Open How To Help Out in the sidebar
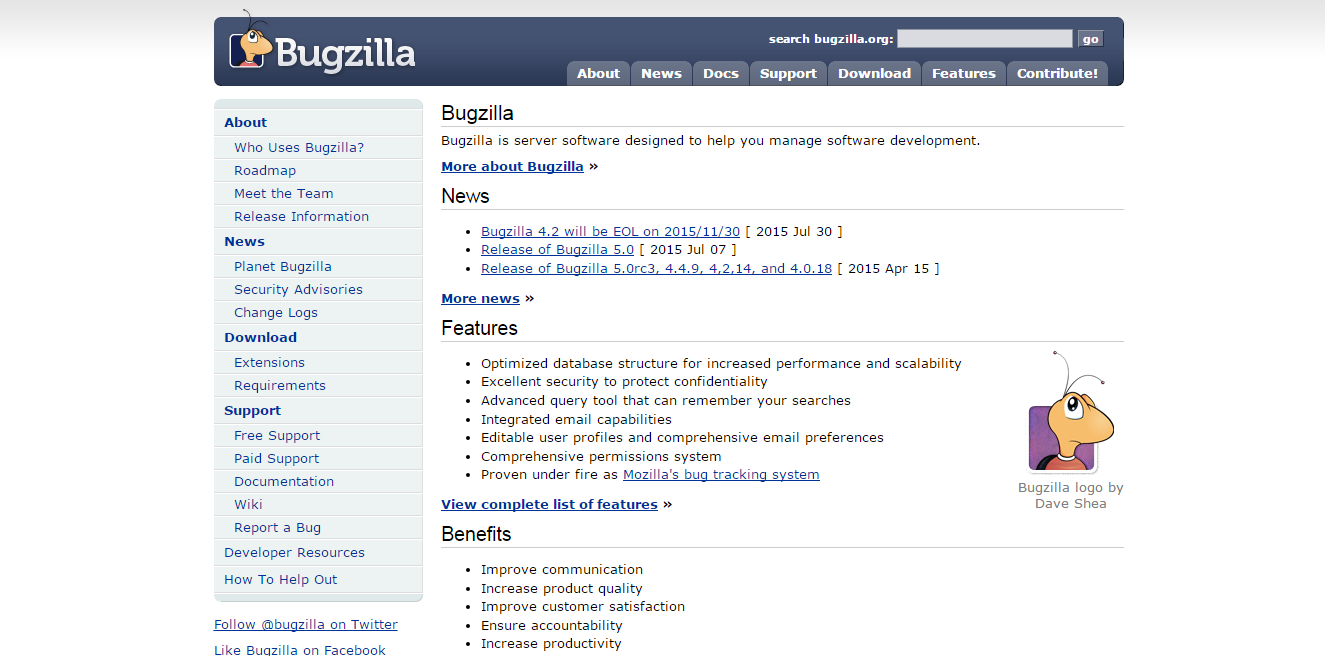Image resolution: width=1325 pixels, height=656 pixels. click(281, 579)
